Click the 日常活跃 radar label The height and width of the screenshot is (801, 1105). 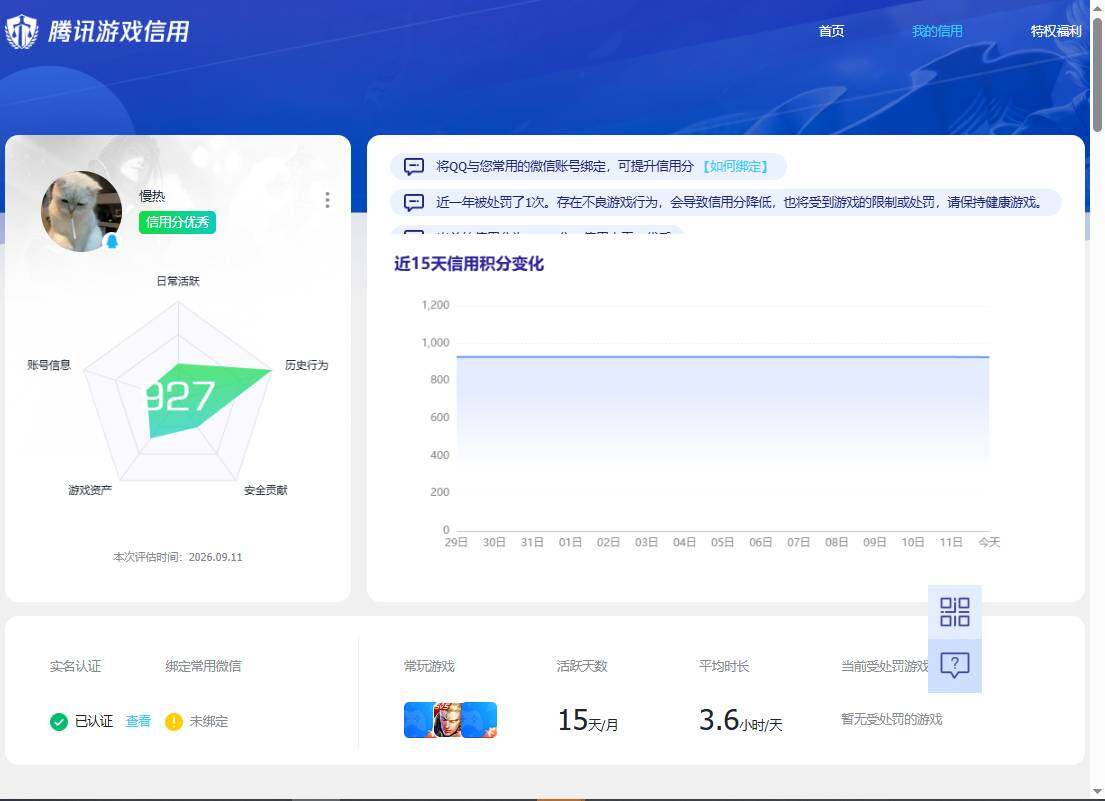(178, 281)
